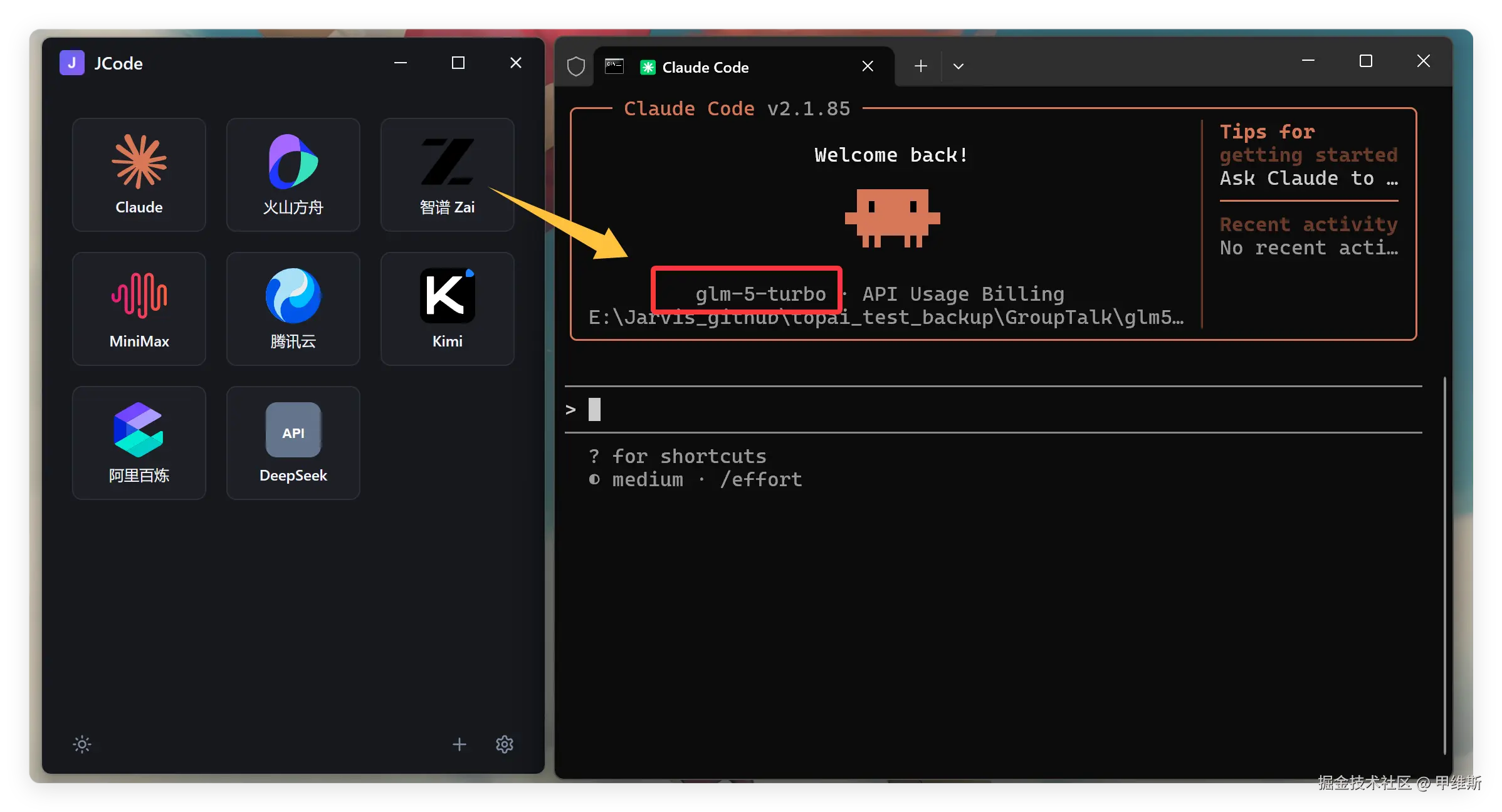This screenshot has height=812, width=1502.
Task: Click the terminal vertical scrollbar
Action: [1444, 564]
